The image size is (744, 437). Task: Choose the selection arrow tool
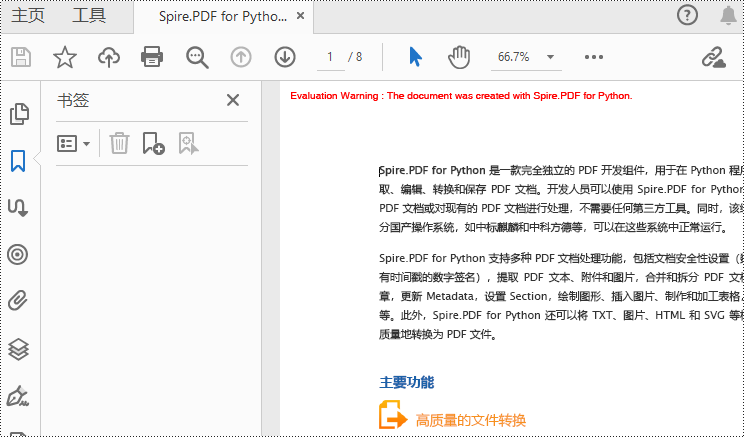tap(415, 57)
